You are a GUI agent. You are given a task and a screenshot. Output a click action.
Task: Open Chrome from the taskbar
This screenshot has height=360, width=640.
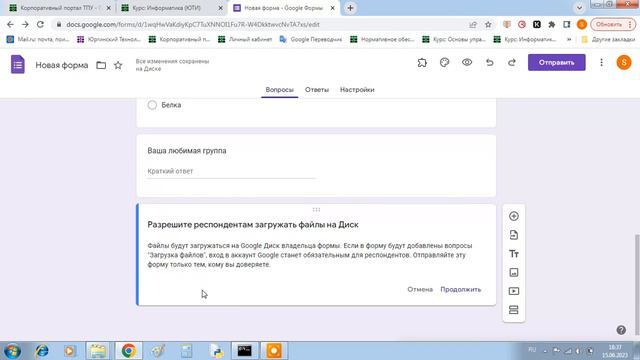(x=128, y=351)
